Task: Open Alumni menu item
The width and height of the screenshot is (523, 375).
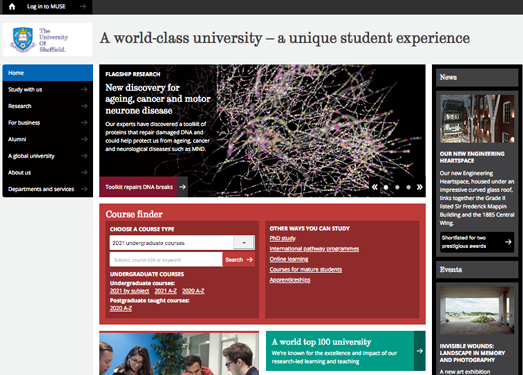Action: pos(17,139)
